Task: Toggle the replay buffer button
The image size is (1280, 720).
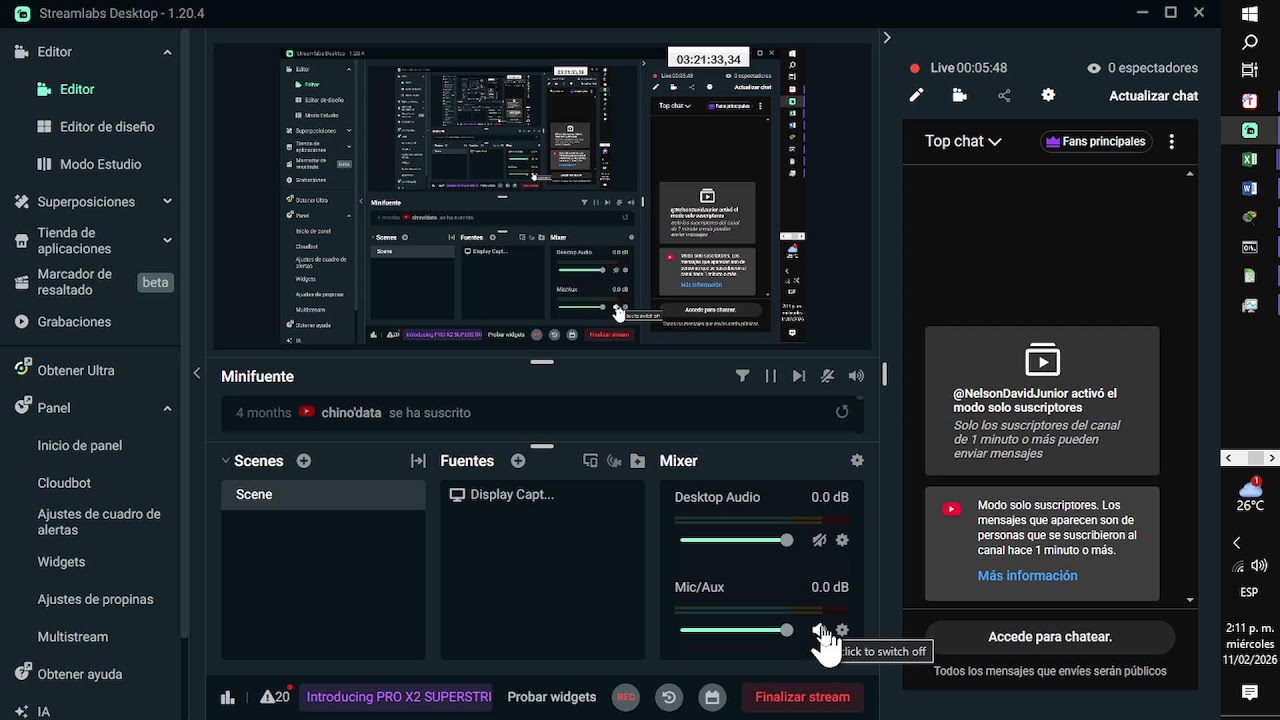Action: point(669,697)
